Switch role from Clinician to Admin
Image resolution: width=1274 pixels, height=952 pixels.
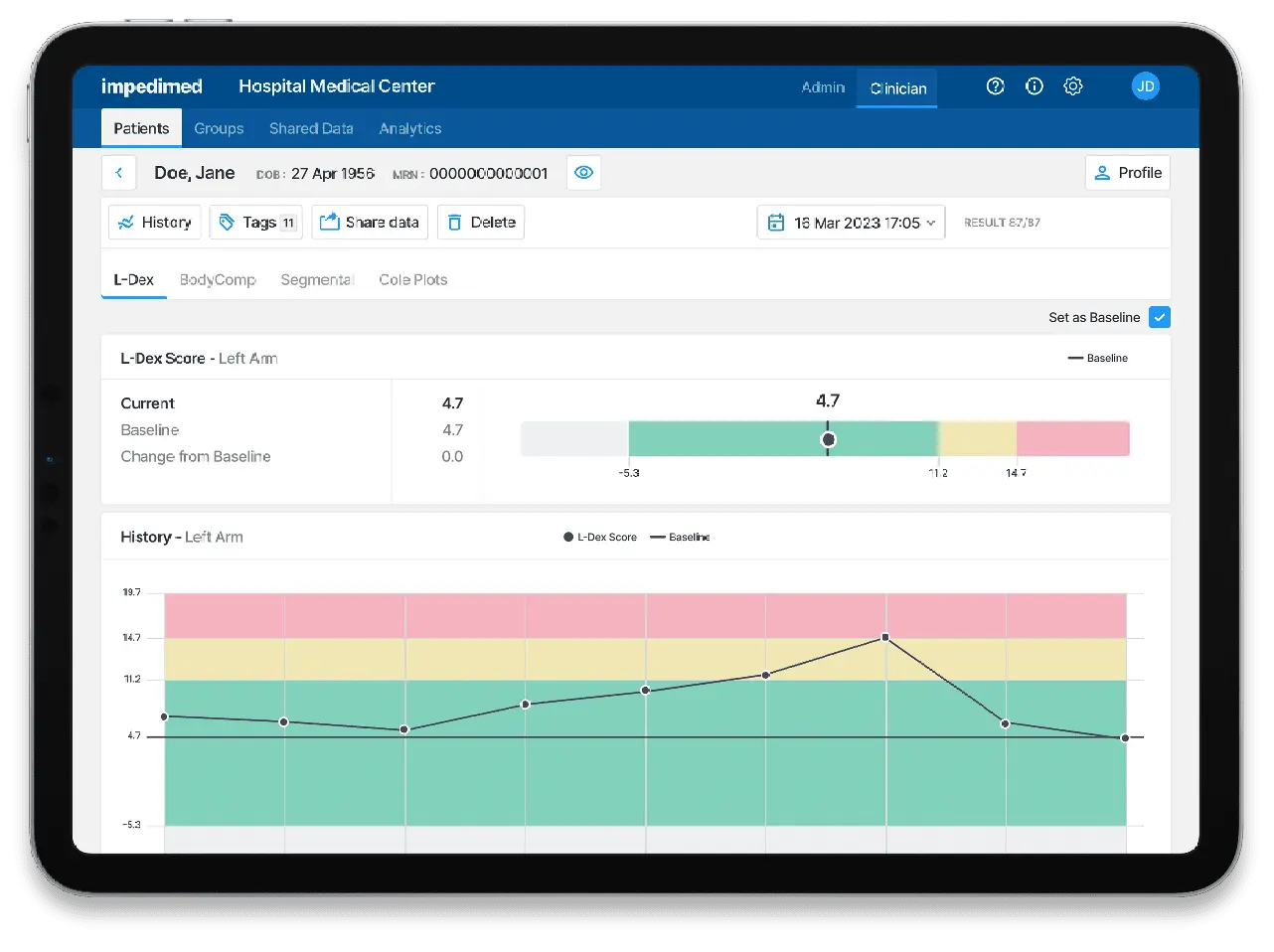pyautogui.click(x=822, y=87)
